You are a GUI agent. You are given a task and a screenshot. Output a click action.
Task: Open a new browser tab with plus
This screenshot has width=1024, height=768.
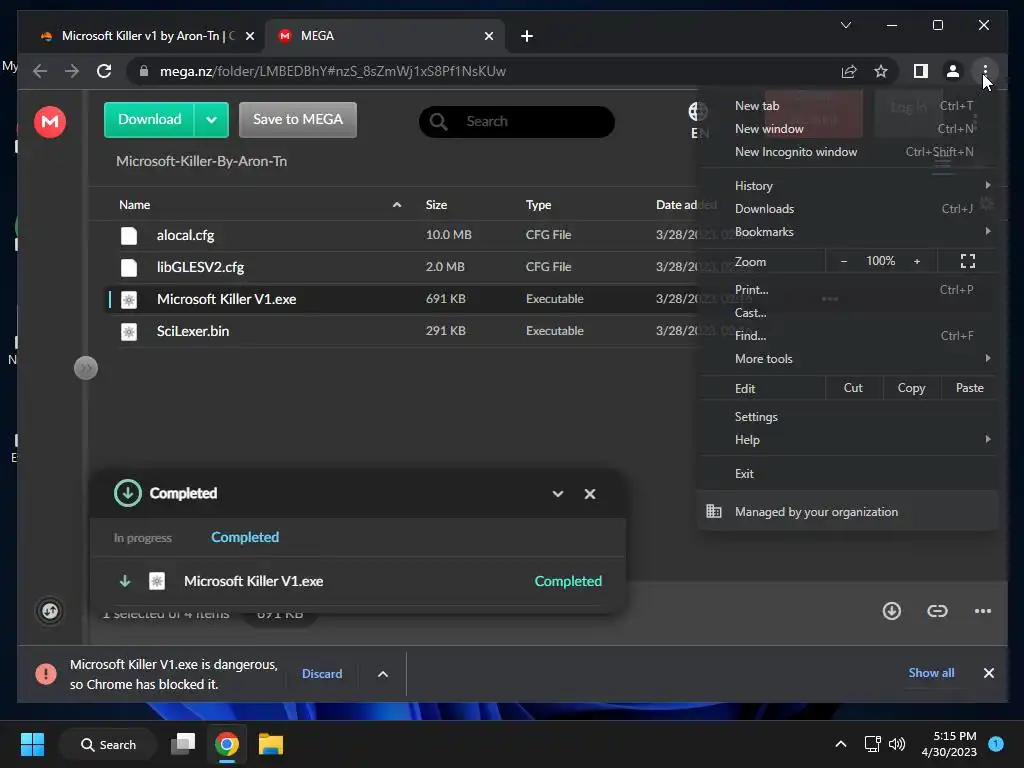tap(527, 36)
